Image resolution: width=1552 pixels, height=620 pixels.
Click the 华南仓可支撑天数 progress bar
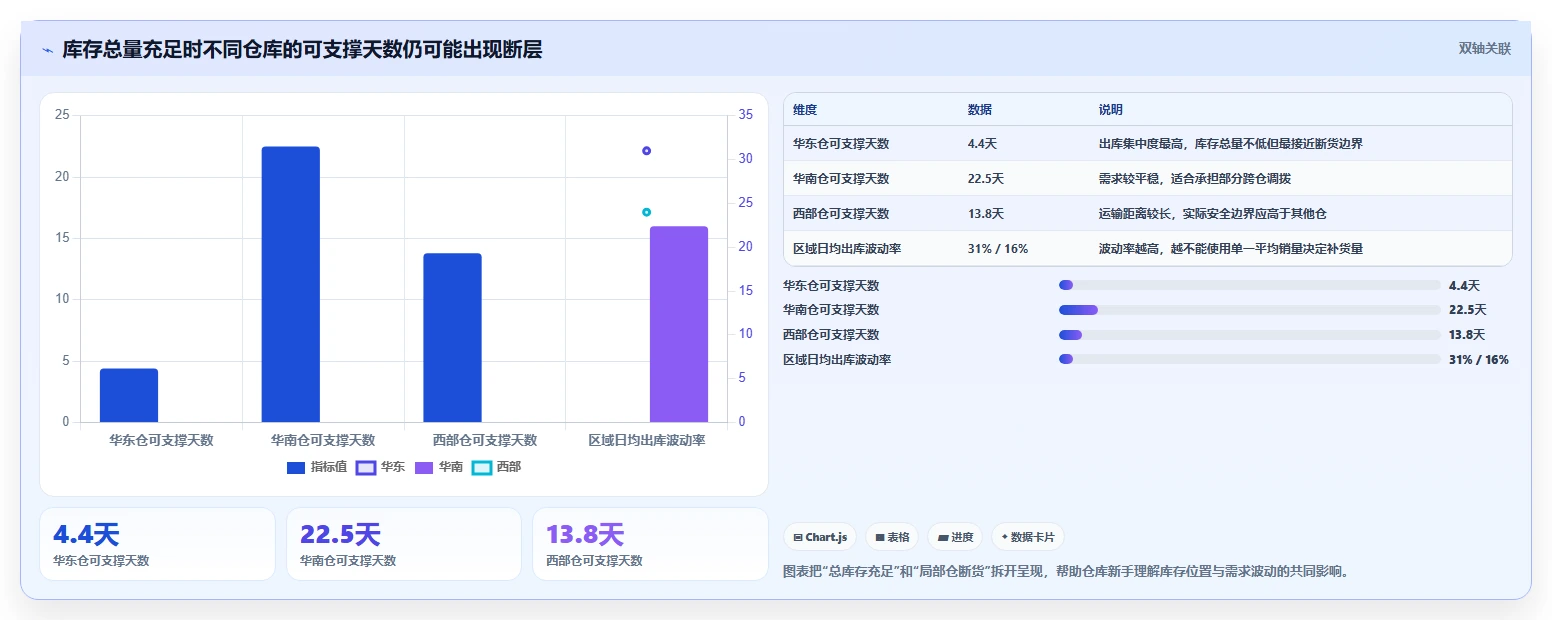[1250, 310]
